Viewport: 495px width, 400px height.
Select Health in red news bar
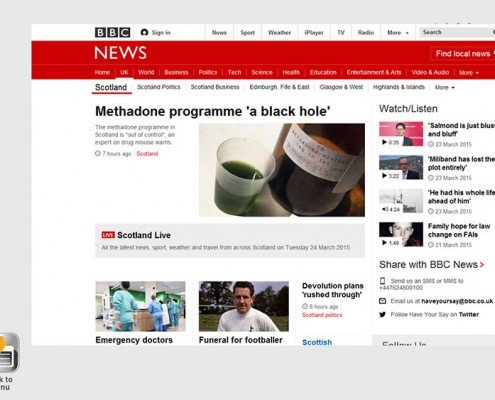pos(291,72)
